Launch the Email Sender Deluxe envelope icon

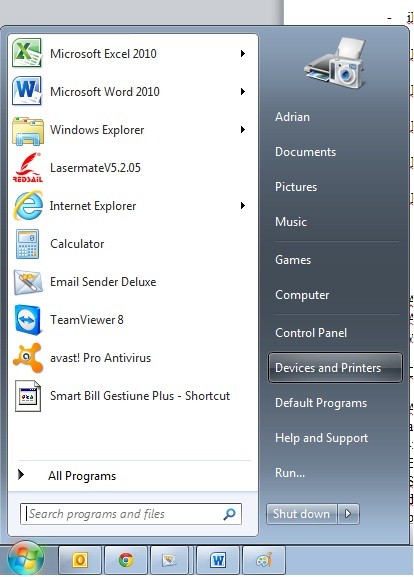pyautogui.click(x=28, y=282)
